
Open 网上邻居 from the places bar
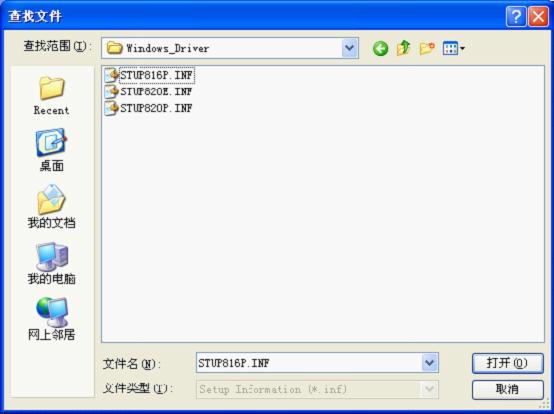point(52,319)
